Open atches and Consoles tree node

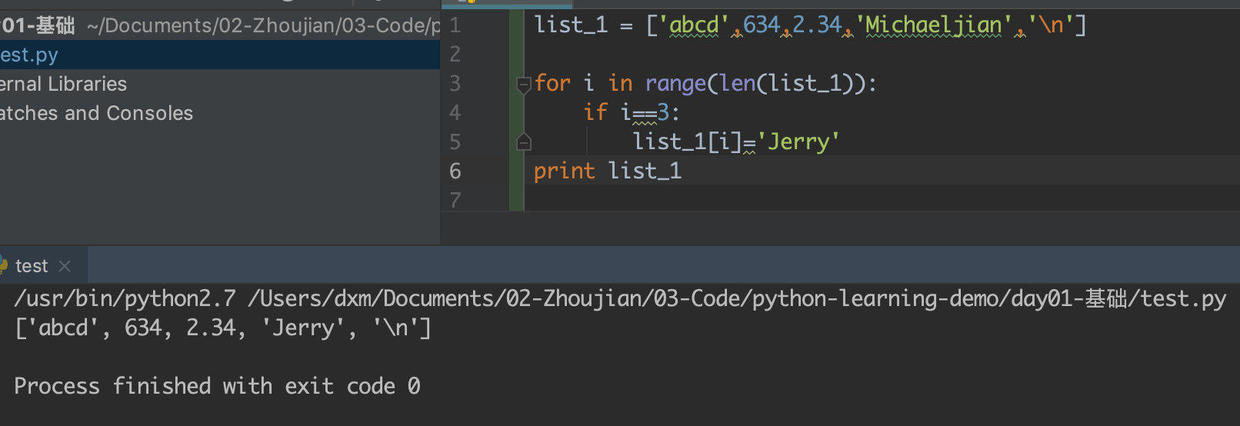(96, 113)
